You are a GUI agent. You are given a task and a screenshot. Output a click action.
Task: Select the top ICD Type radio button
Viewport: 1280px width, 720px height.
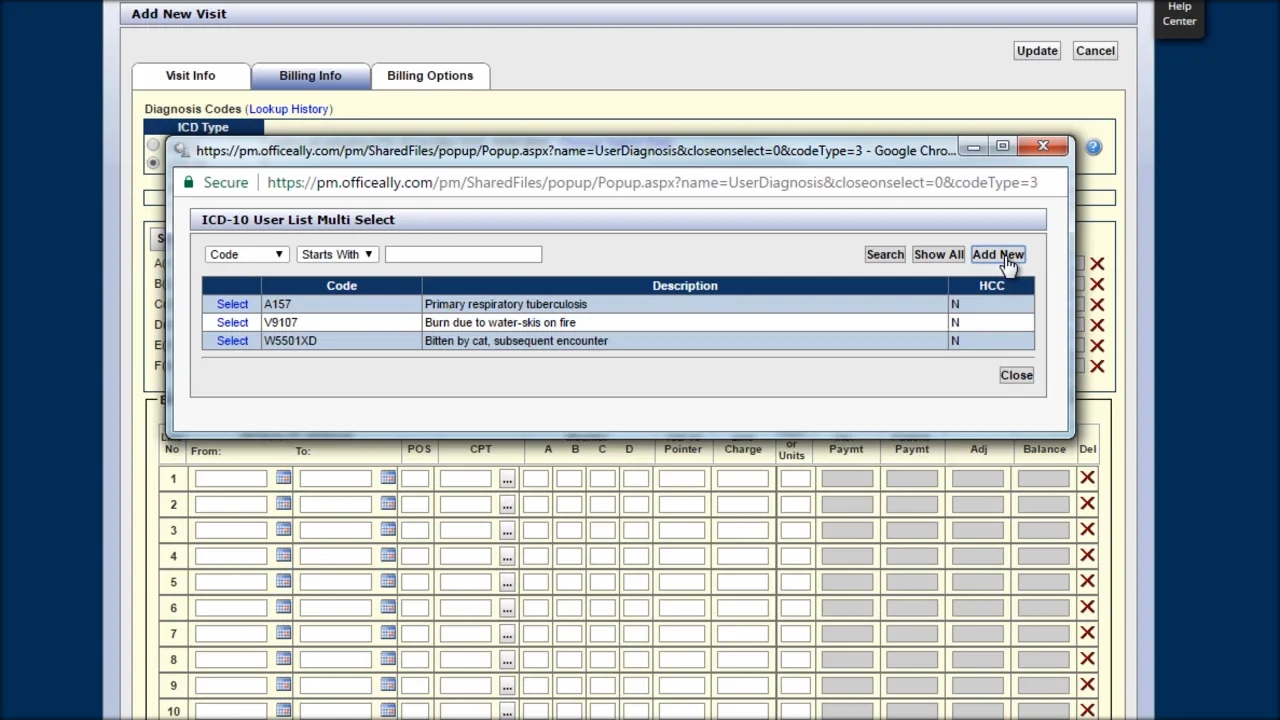tap(153, 145)
